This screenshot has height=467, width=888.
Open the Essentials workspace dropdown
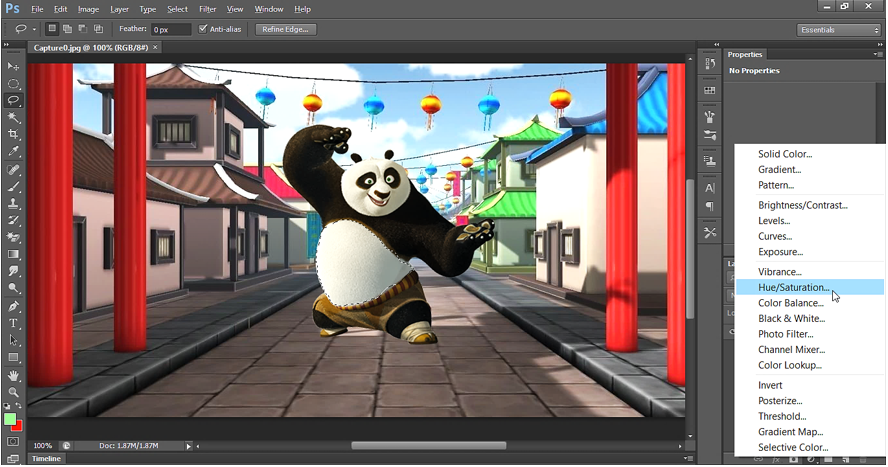click(839, 30)
